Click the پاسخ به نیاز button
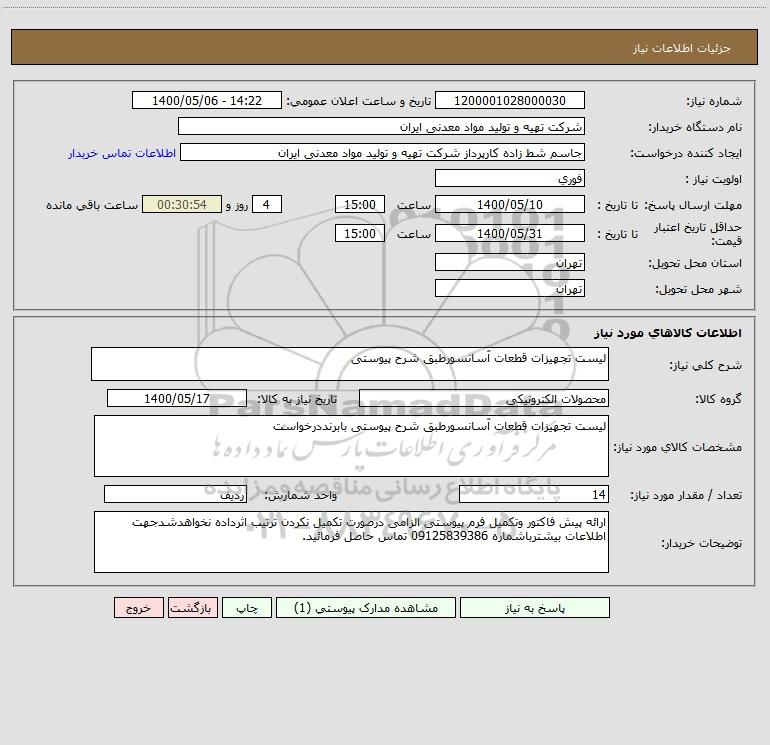 coord(535,607)
